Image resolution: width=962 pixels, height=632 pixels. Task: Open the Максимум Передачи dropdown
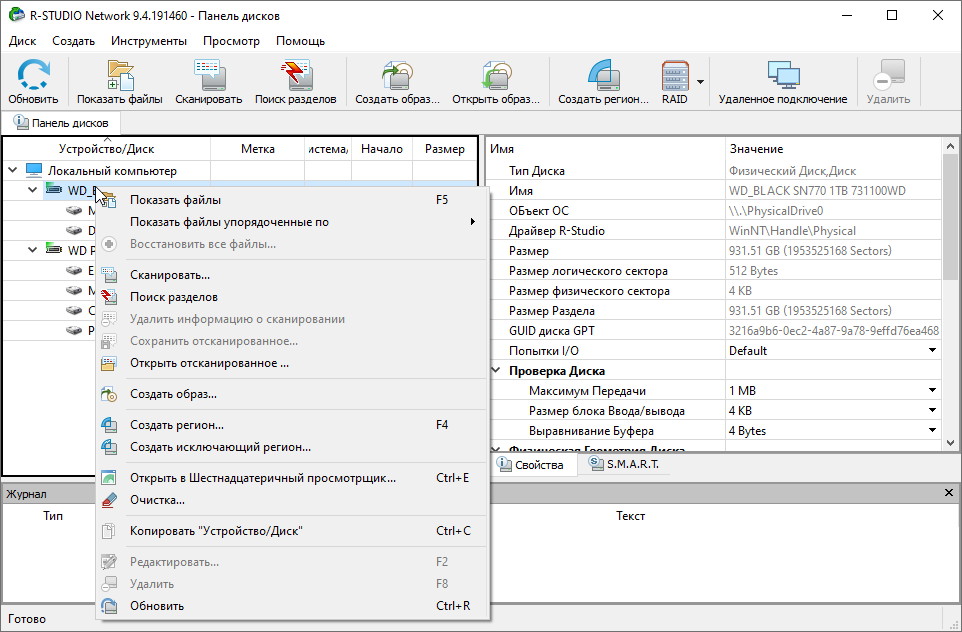point(932,390)
